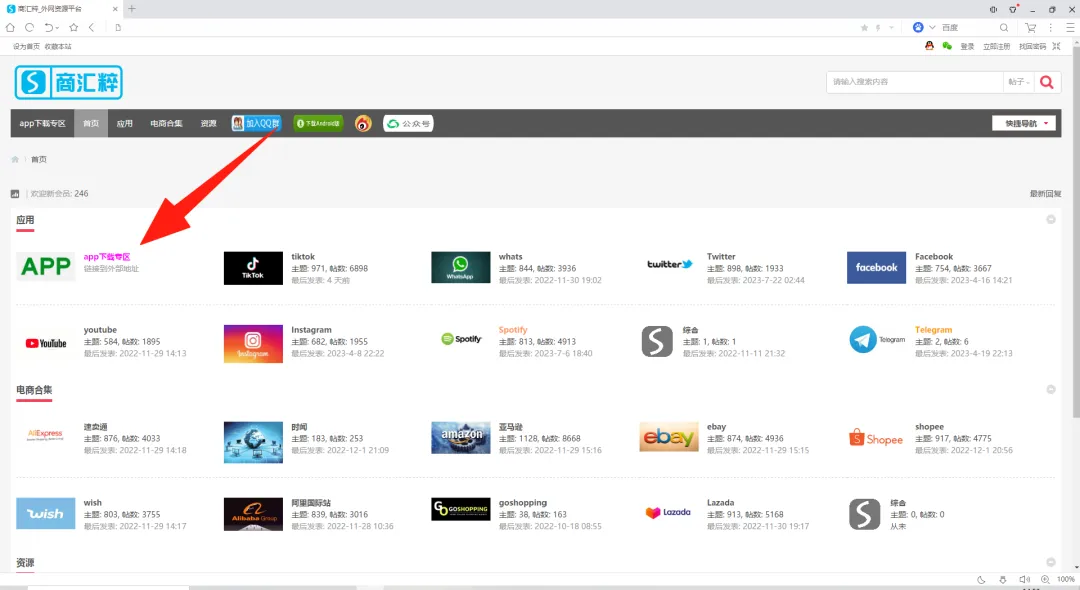Toggle page sound speaker icon

click(1024, 580)
